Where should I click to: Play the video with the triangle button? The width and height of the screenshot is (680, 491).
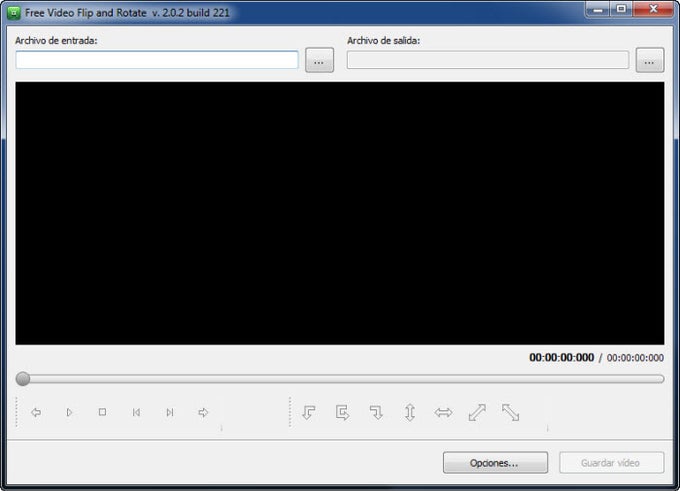tap(69, 412)
